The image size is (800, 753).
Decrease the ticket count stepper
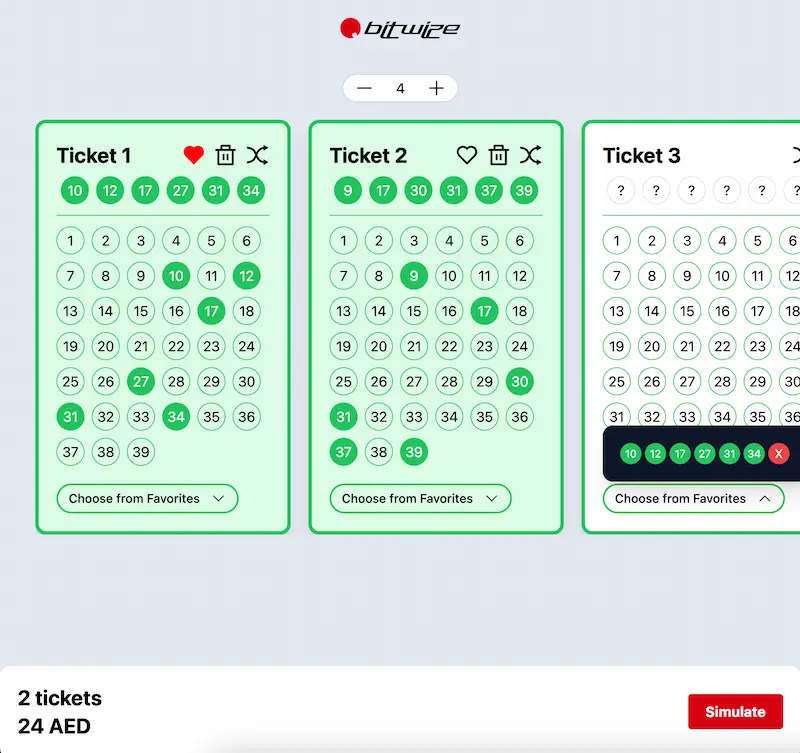364,88
